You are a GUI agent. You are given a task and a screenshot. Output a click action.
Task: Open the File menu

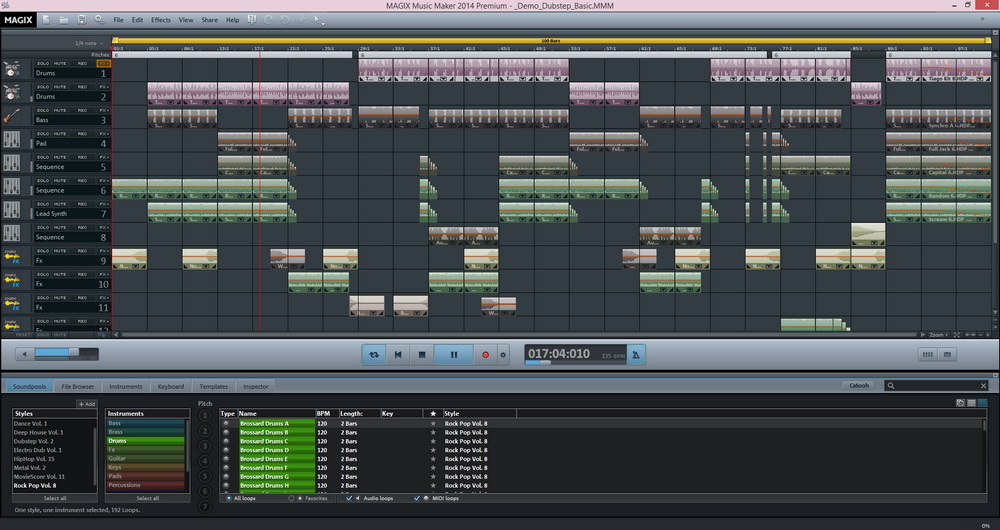click(x=119, y=20)
